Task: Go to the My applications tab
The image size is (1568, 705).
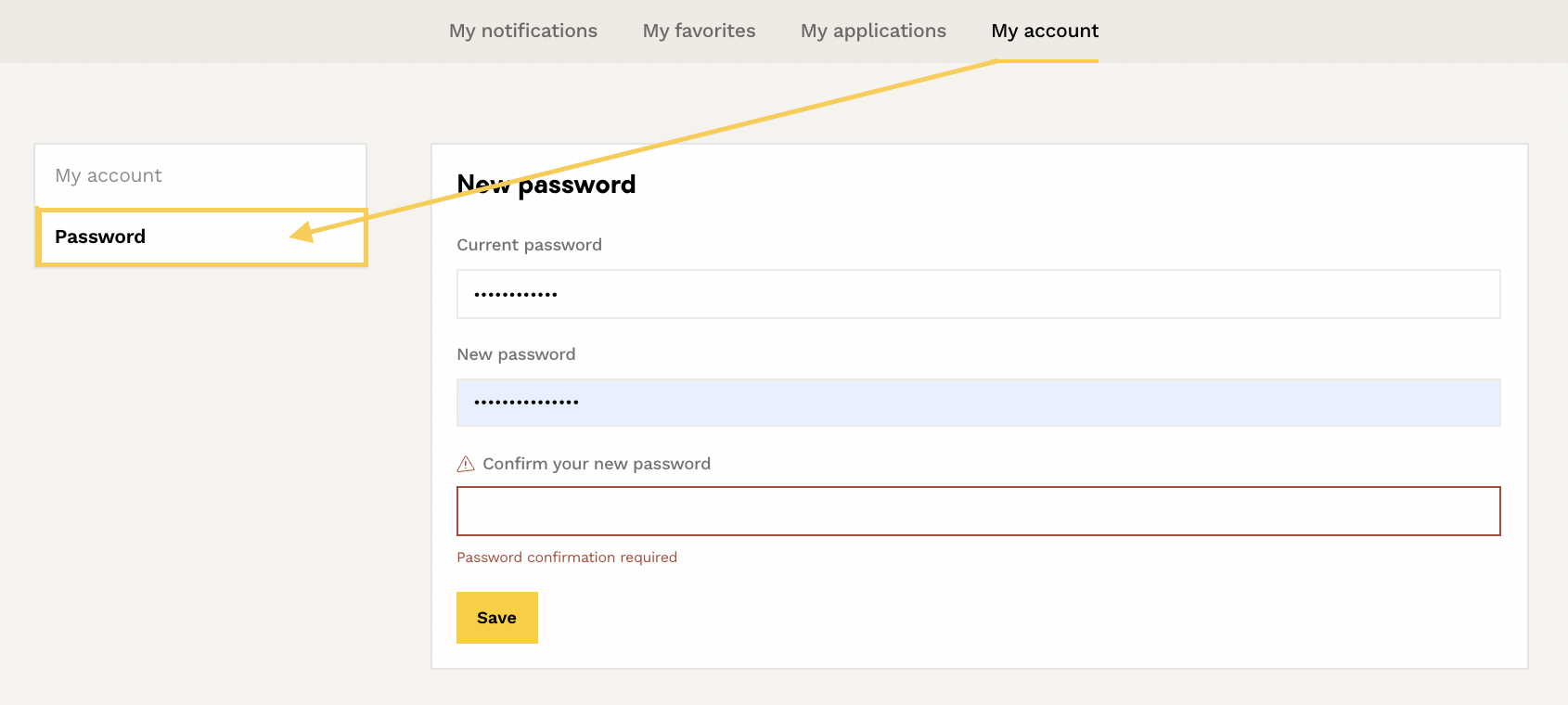Action: 873,31
